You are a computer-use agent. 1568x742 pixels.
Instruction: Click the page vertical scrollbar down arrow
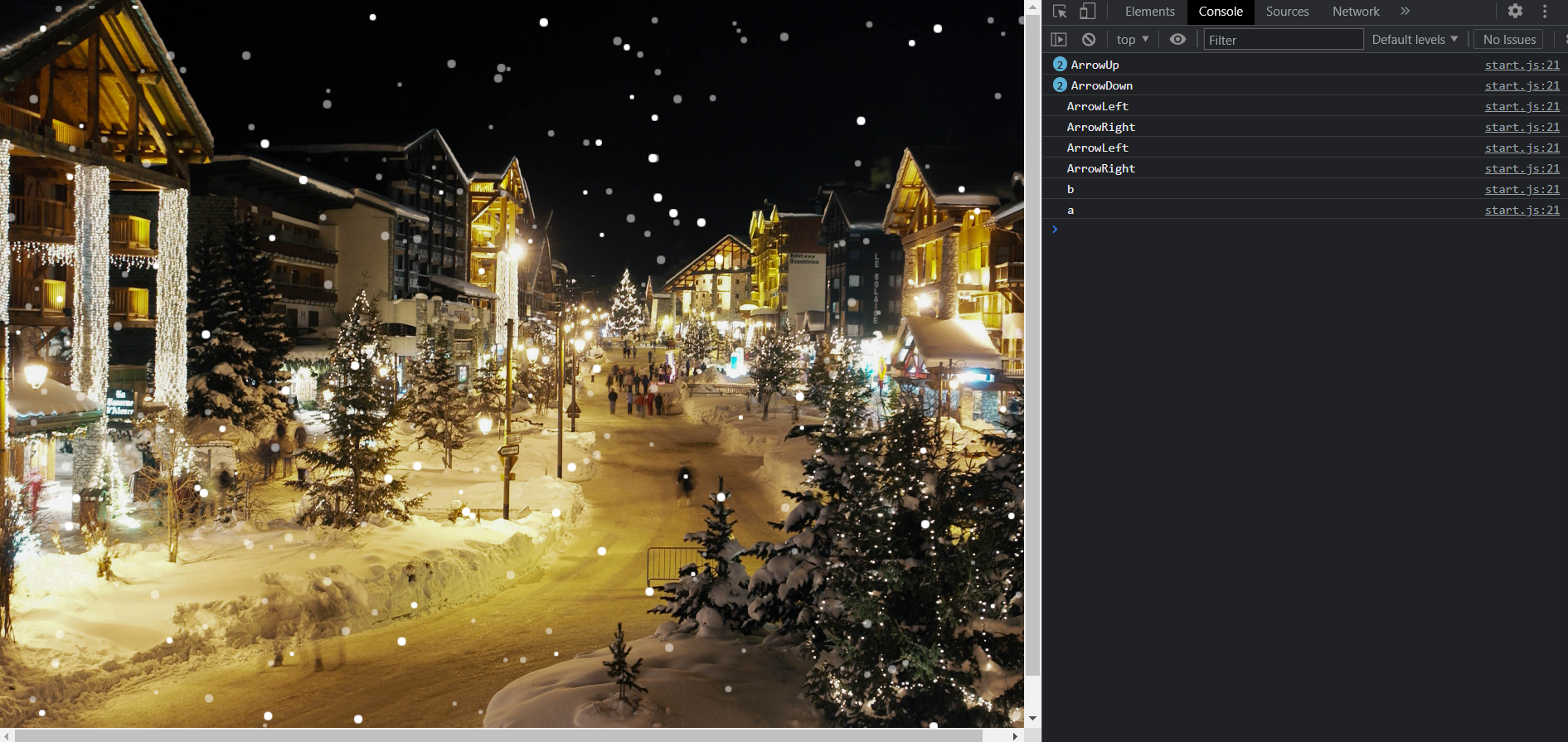point(1032,719)
